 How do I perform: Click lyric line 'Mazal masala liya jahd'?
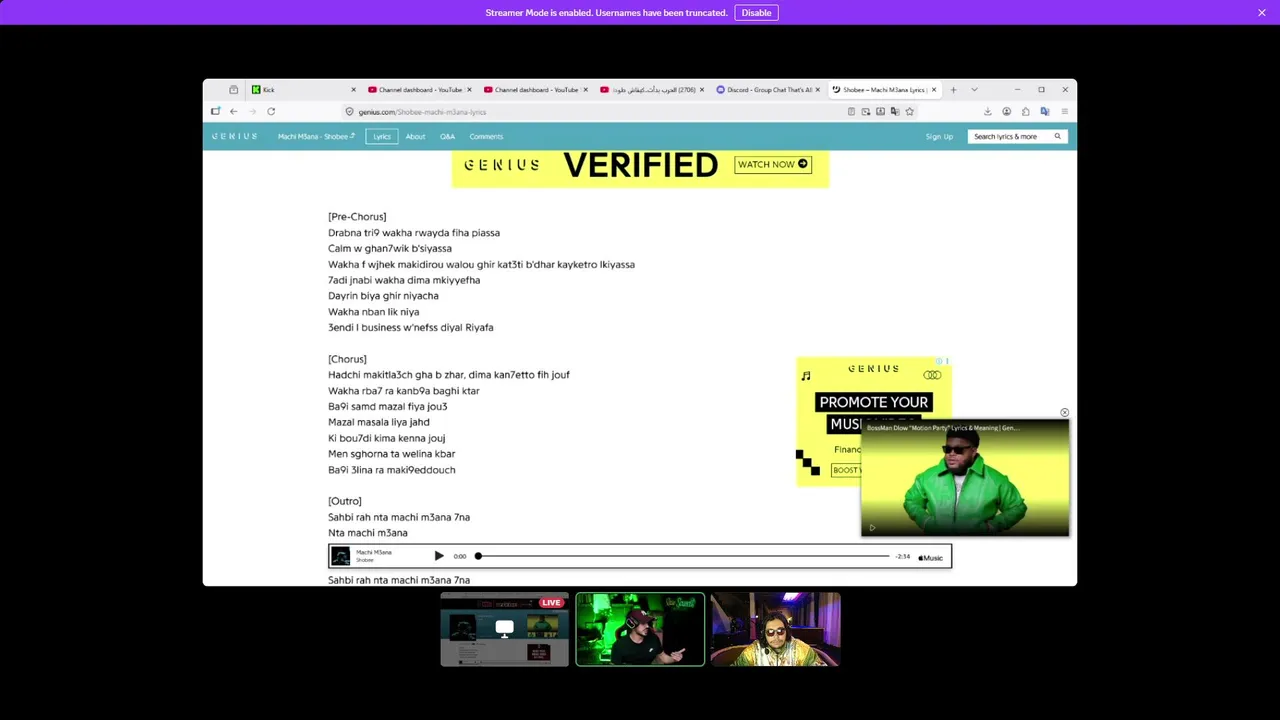click(379, 422)
